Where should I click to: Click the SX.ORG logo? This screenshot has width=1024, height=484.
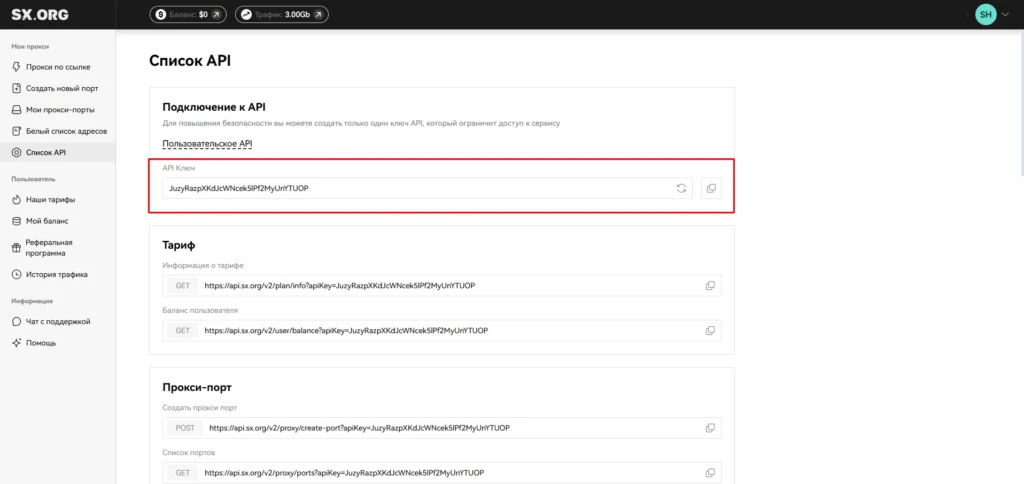(x=39, y=14)
